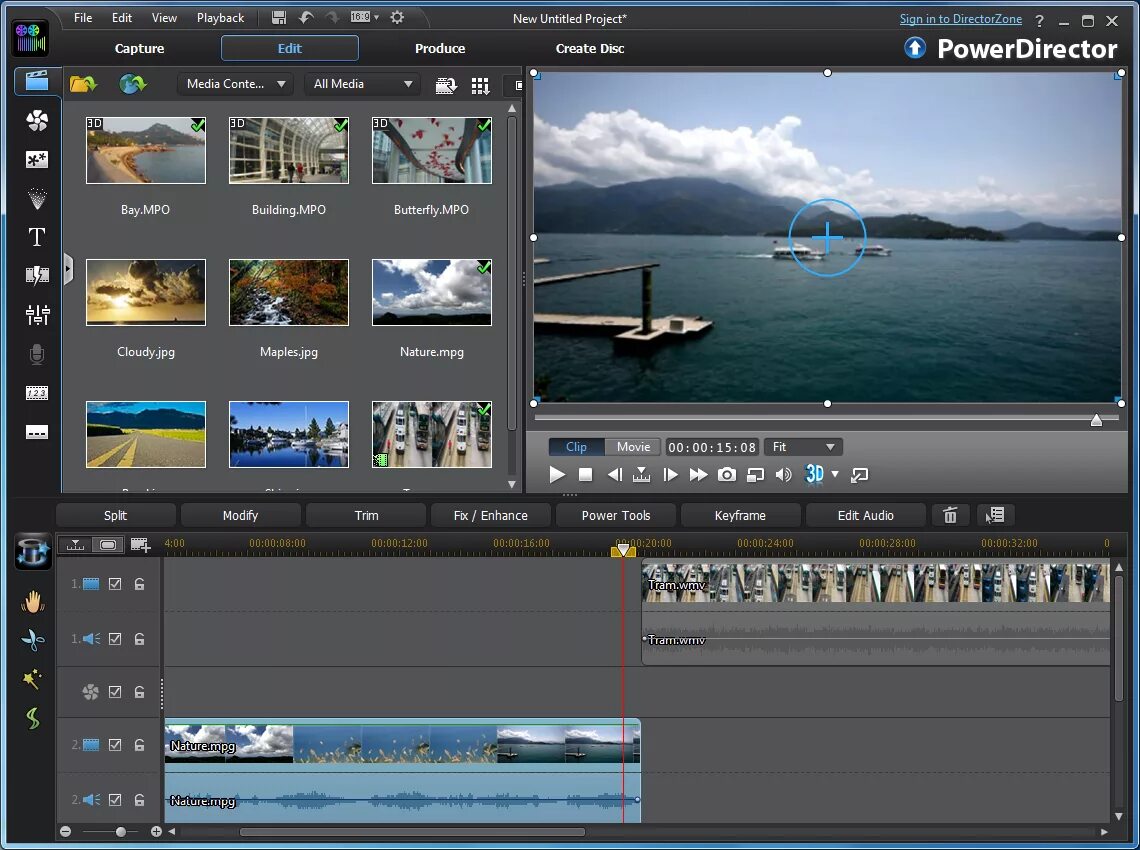Disable the effect track checkbox
The height and width of the screenshot is (850, 1140).
115,692
